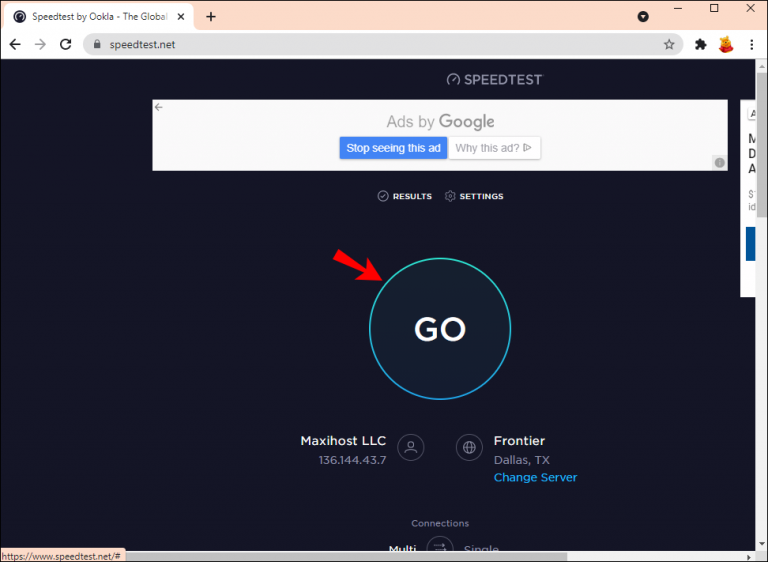The height and width of the screenshot is (562, 768).
Task: Click the Frontier server name
Action: [519, 440]
